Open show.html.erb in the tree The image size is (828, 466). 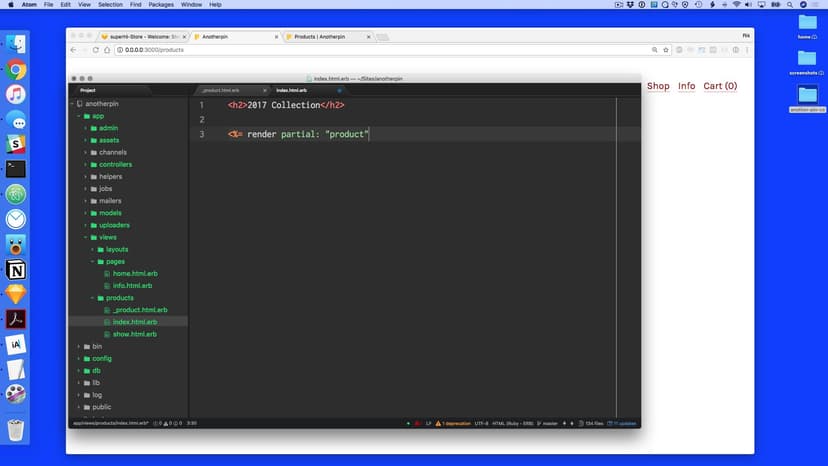click(134, 334)
